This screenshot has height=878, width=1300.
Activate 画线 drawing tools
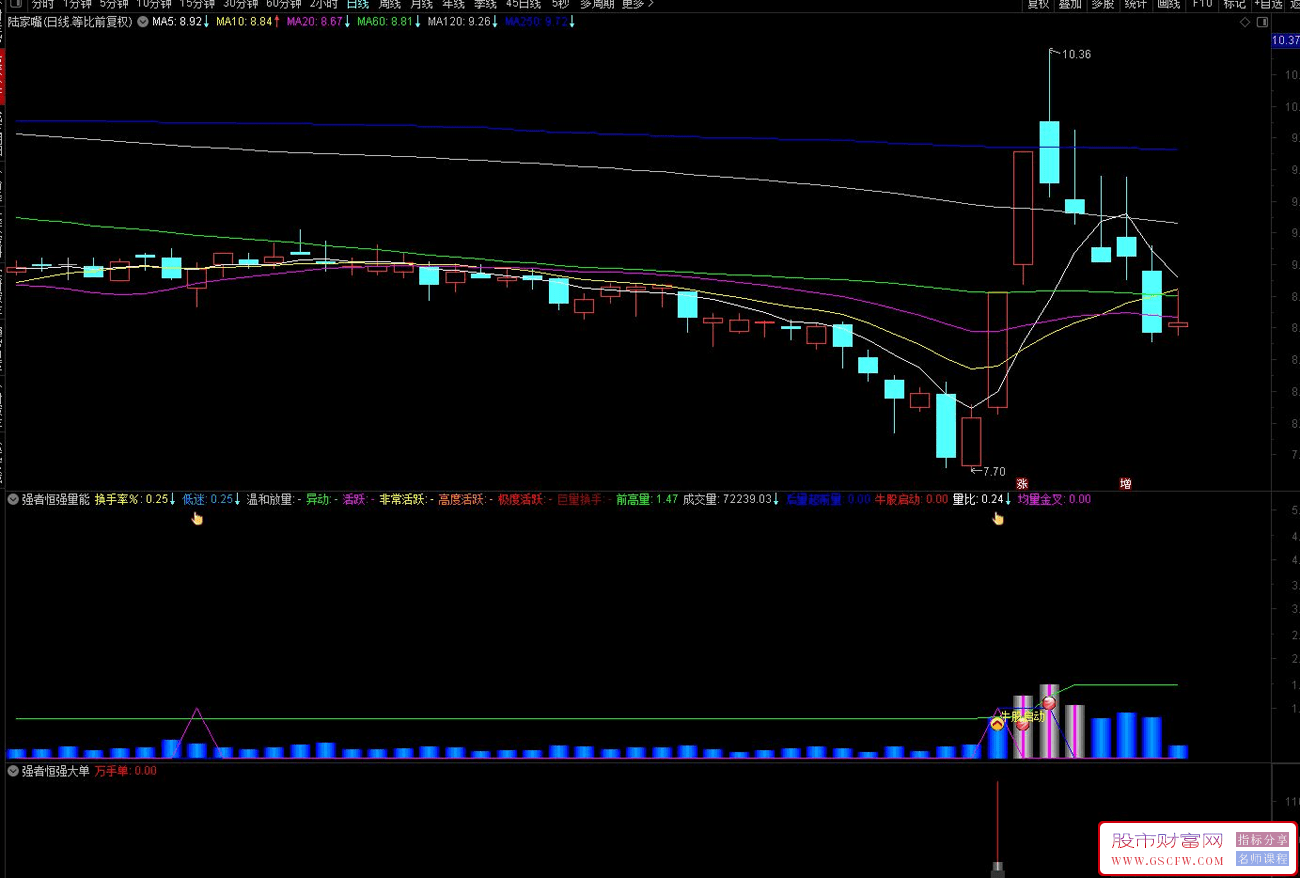(1169, 4)
